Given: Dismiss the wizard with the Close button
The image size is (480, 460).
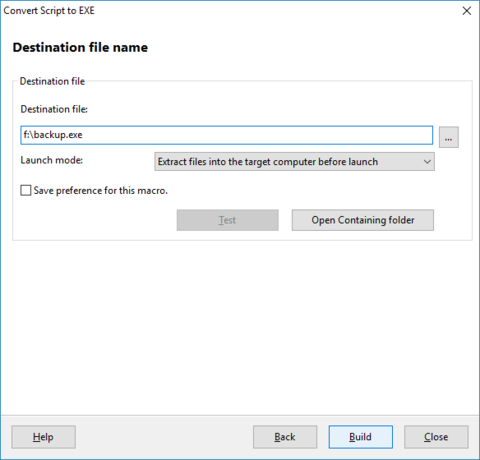Looking at the screenshot, I should [x=436, y=437].
